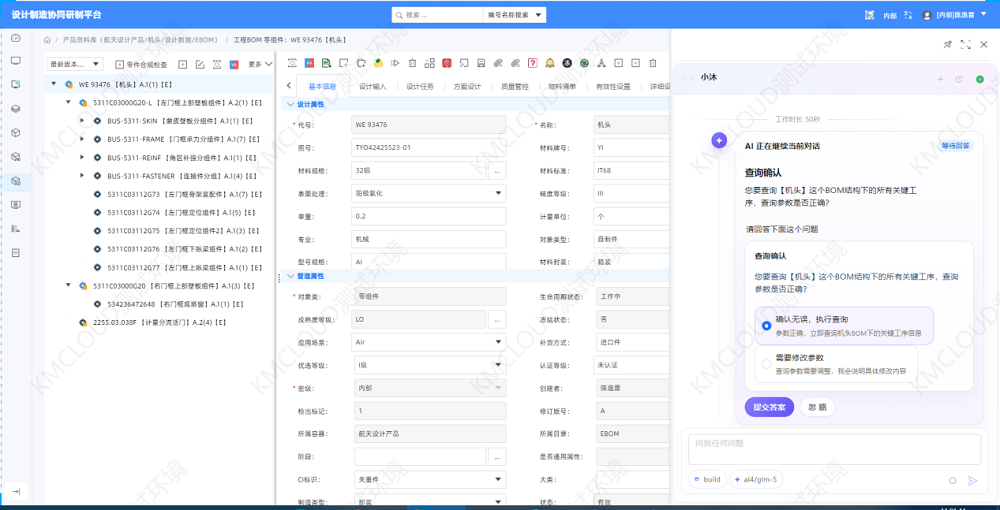Image resolution: width=1000 pixels, height=510 pixels.
Task: Switch to the 质量管控 tab
Action: (514, 86)
